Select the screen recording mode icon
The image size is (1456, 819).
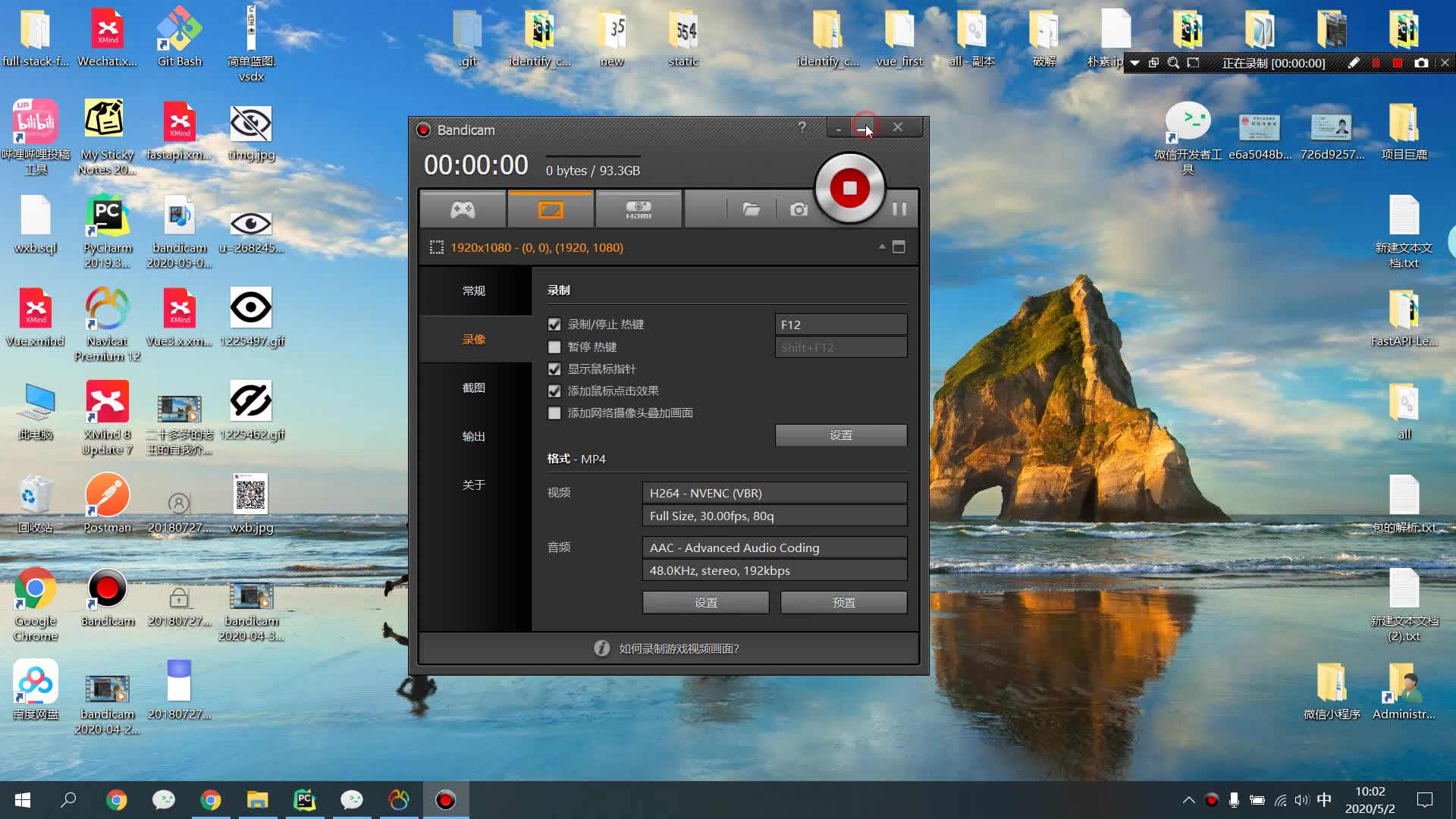coord(550,209)
